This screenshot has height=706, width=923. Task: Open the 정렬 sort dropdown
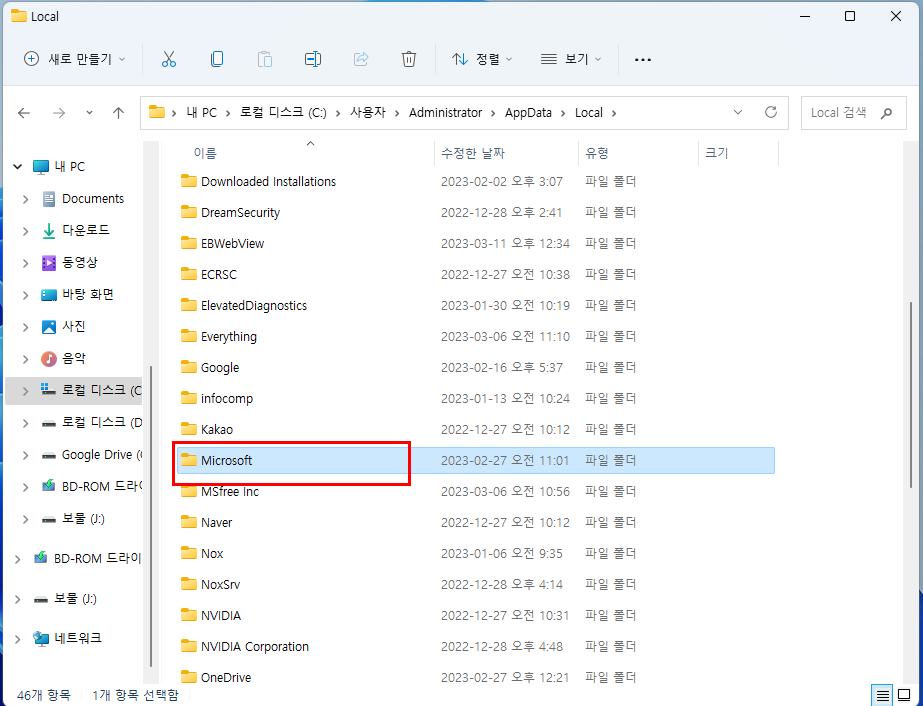tap(482, 59)
